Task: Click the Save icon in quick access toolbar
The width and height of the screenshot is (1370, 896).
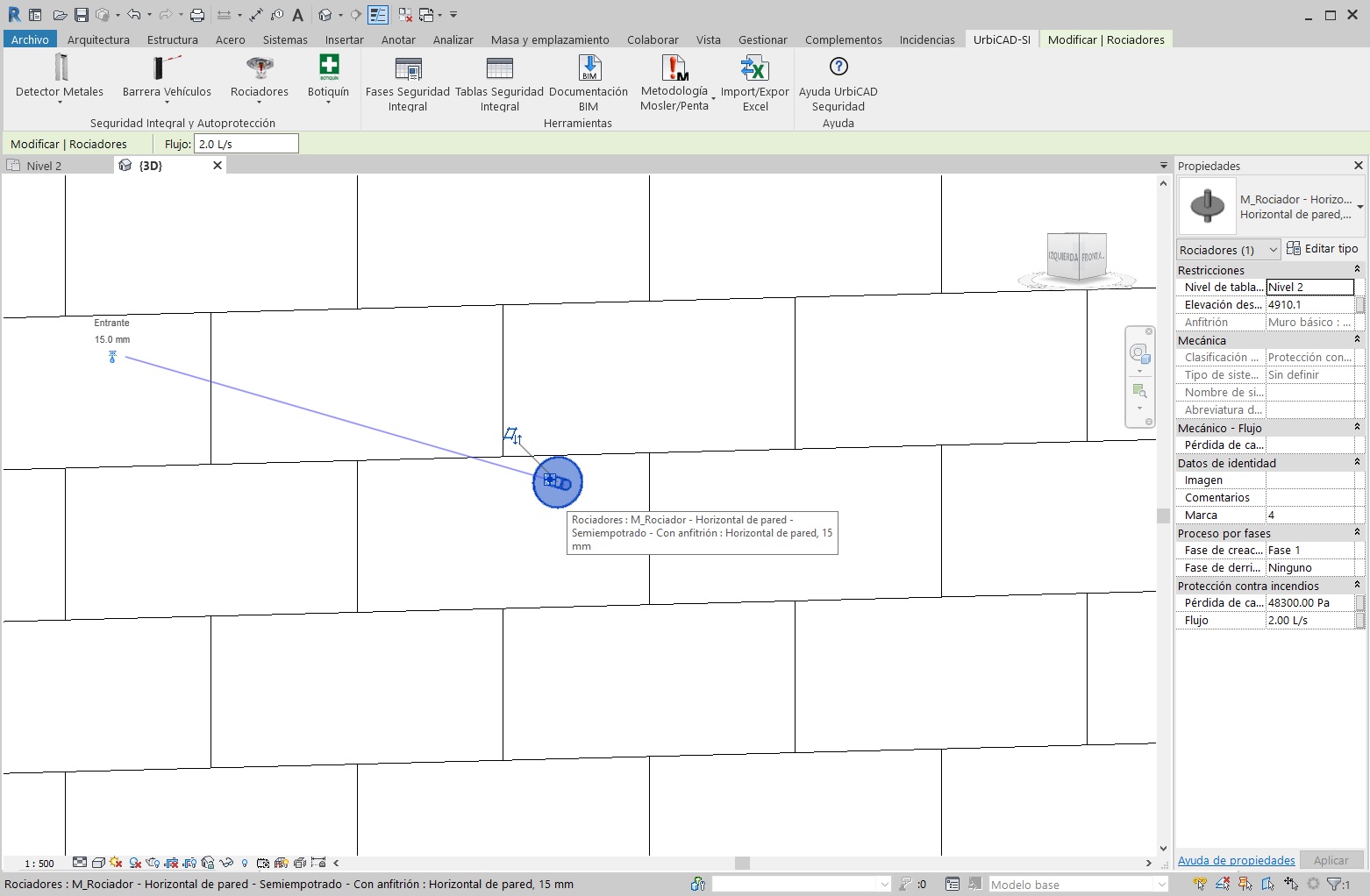Action: pos(81,15)
